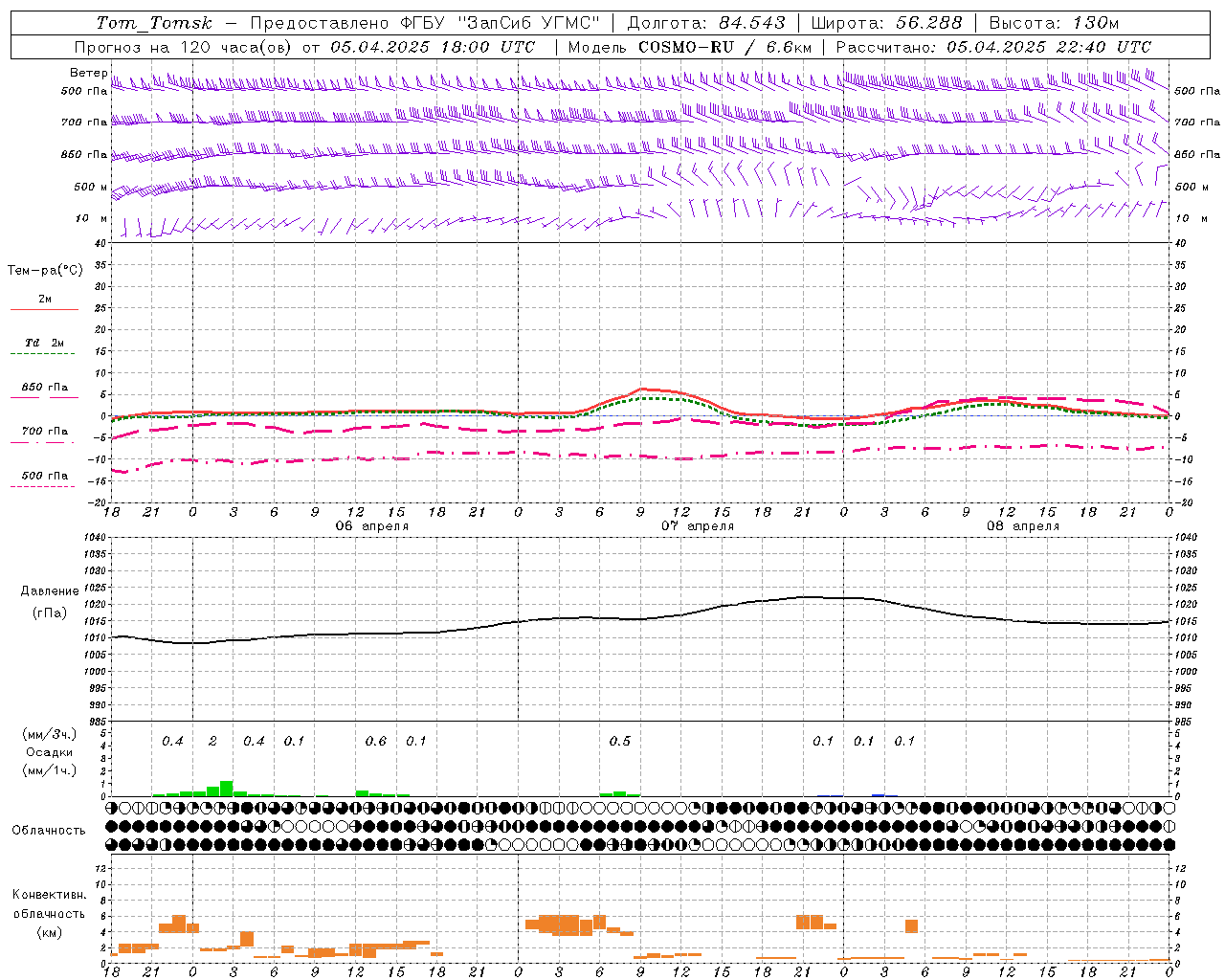Click the Давление pressure label
The height and width of the screenshot is (980, 1225).
pyautogui.click(x=50, y=591)
